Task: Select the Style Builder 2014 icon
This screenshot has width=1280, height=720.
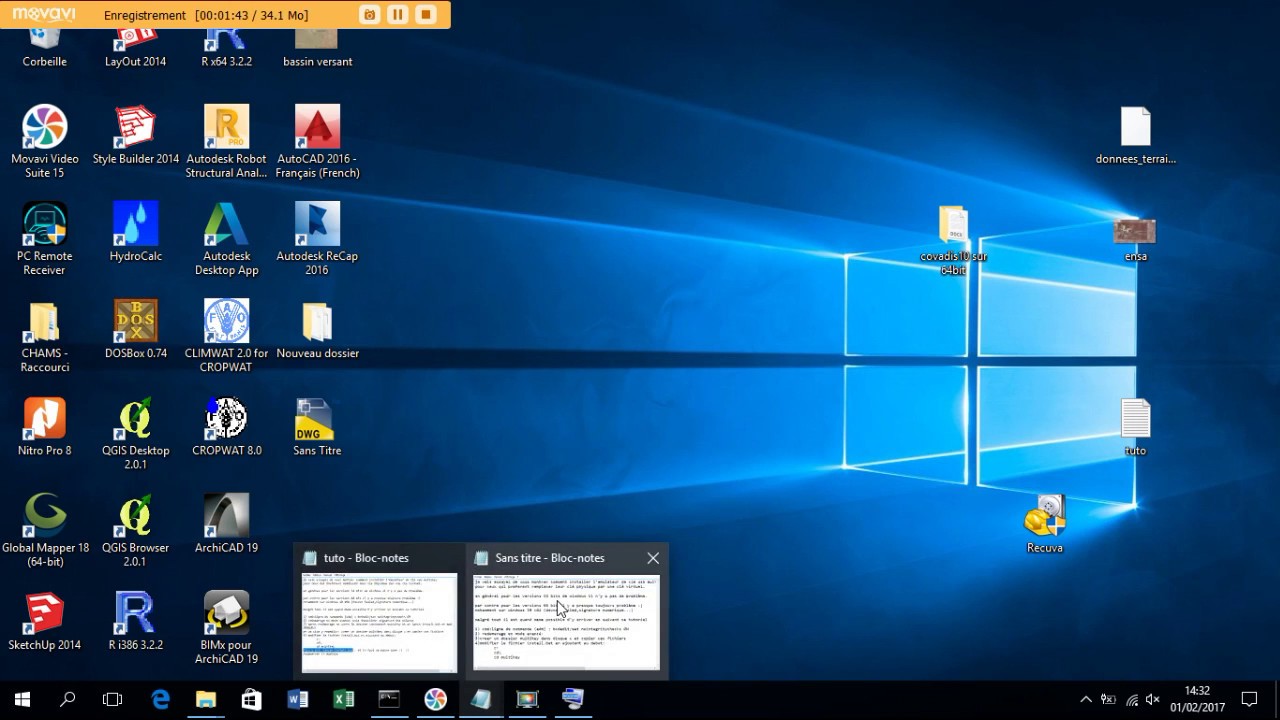Action: 136,135
